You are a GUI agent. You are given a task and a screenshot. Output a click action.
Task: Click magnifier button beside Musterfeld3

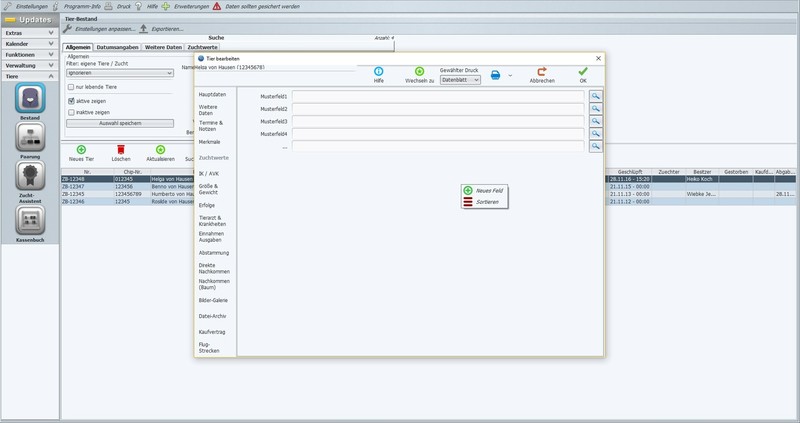pos(595,121)
